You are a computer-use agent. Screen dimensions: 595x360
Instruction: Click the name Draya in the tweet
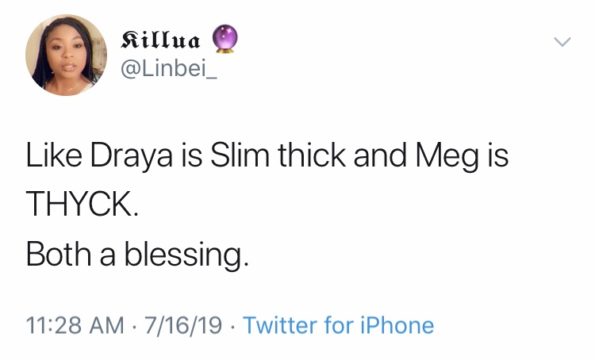click(131, 156)
